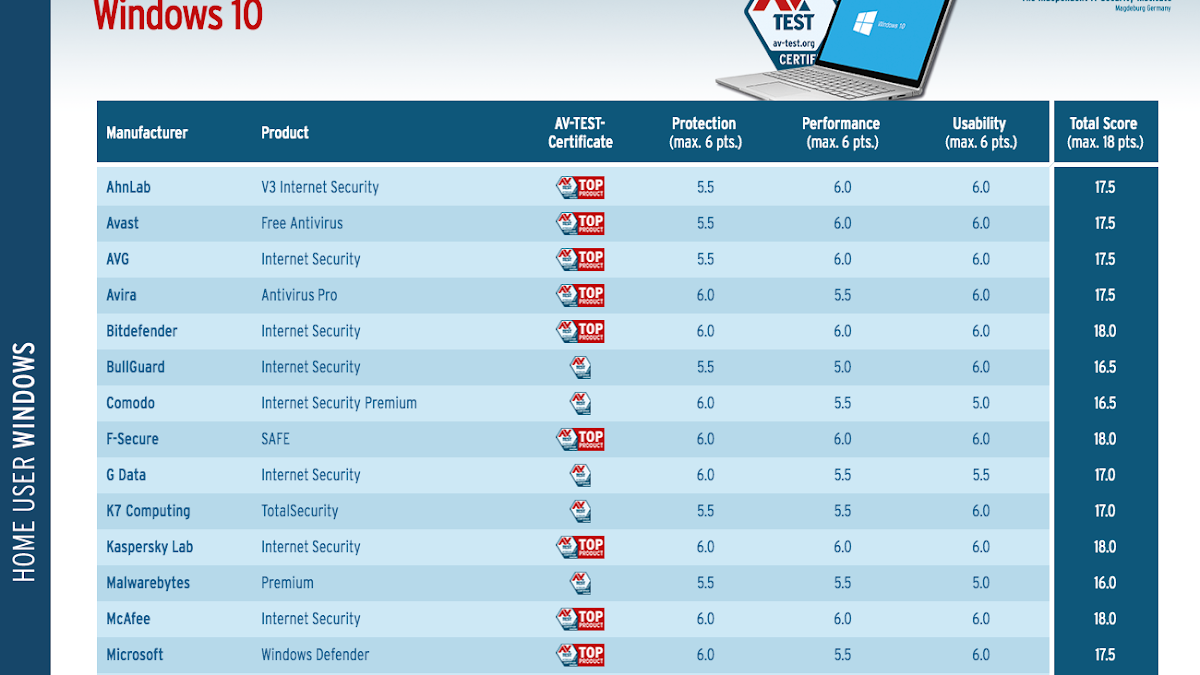The height and width of the screenshot is (675, 1200).
Task: Click Malwarebytes' 16.0 total score
Action: 1105,583
